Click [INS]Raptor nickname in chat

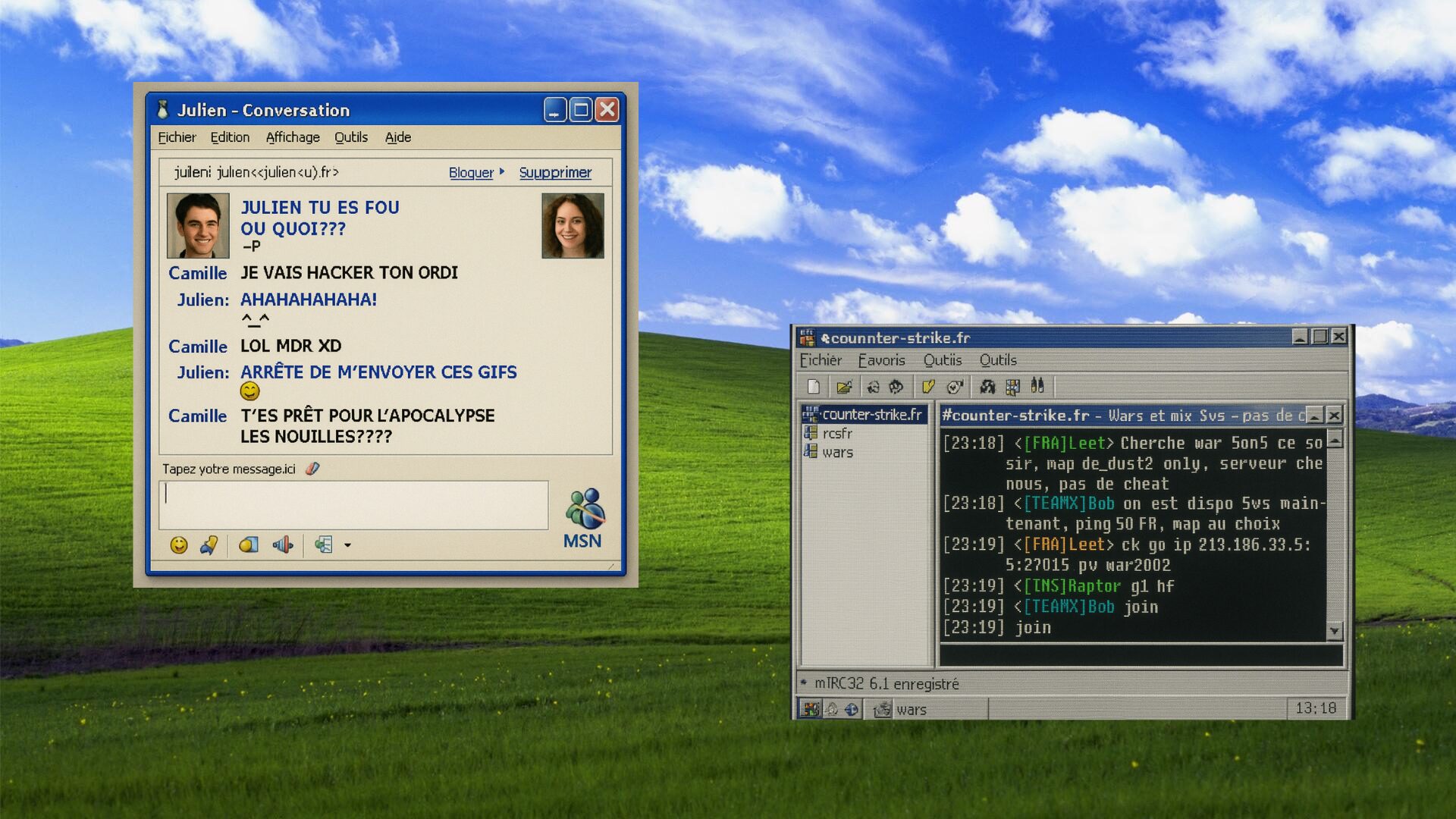pyautogui.click(x=1072, y=586)
